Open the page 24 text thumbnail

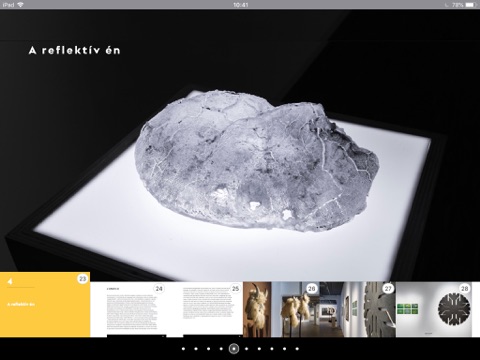128,310
